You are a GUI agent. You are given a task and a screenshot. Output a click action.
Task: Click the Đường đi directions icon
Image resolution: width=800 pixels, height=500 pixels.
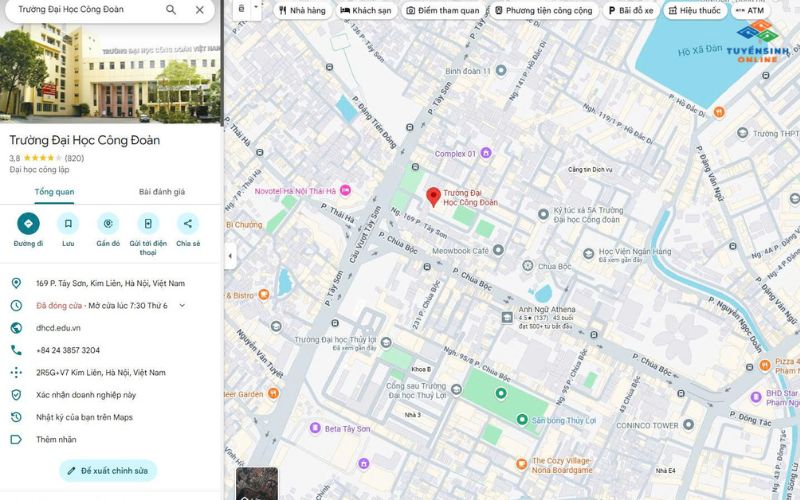coord(28,223)
